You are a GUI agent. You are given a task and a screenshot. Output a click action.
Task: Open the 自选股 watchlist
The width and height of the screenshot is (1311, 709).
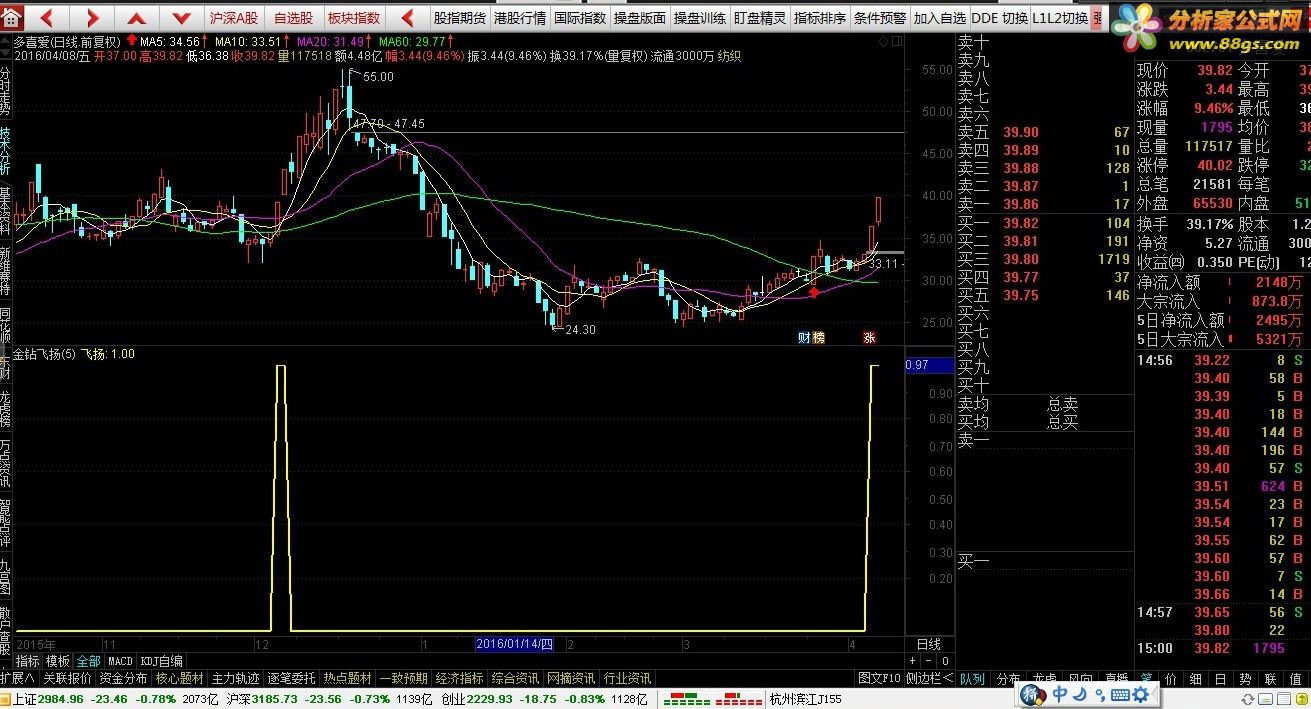(292, 18)
